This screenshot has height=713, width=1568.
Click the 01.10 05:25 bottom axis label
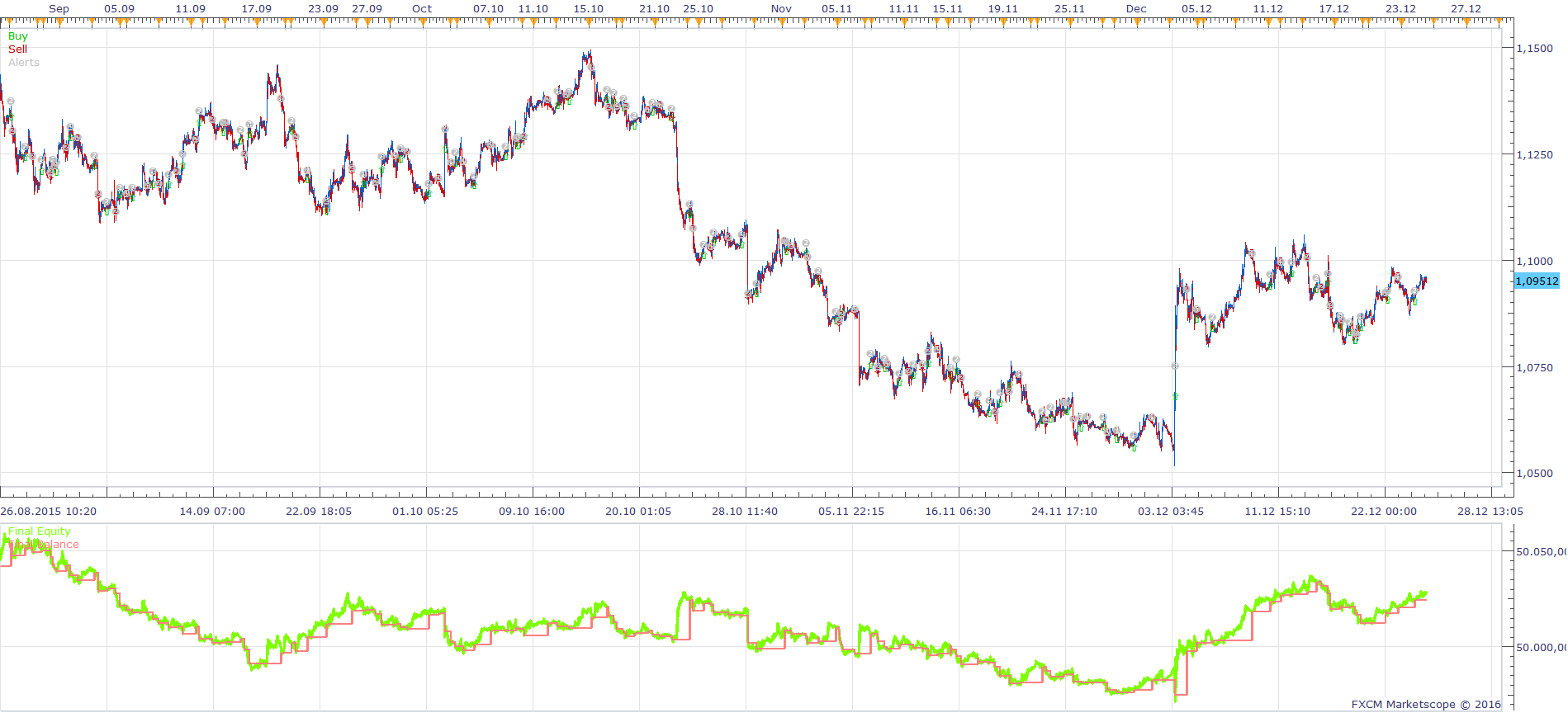click(425, 512)
